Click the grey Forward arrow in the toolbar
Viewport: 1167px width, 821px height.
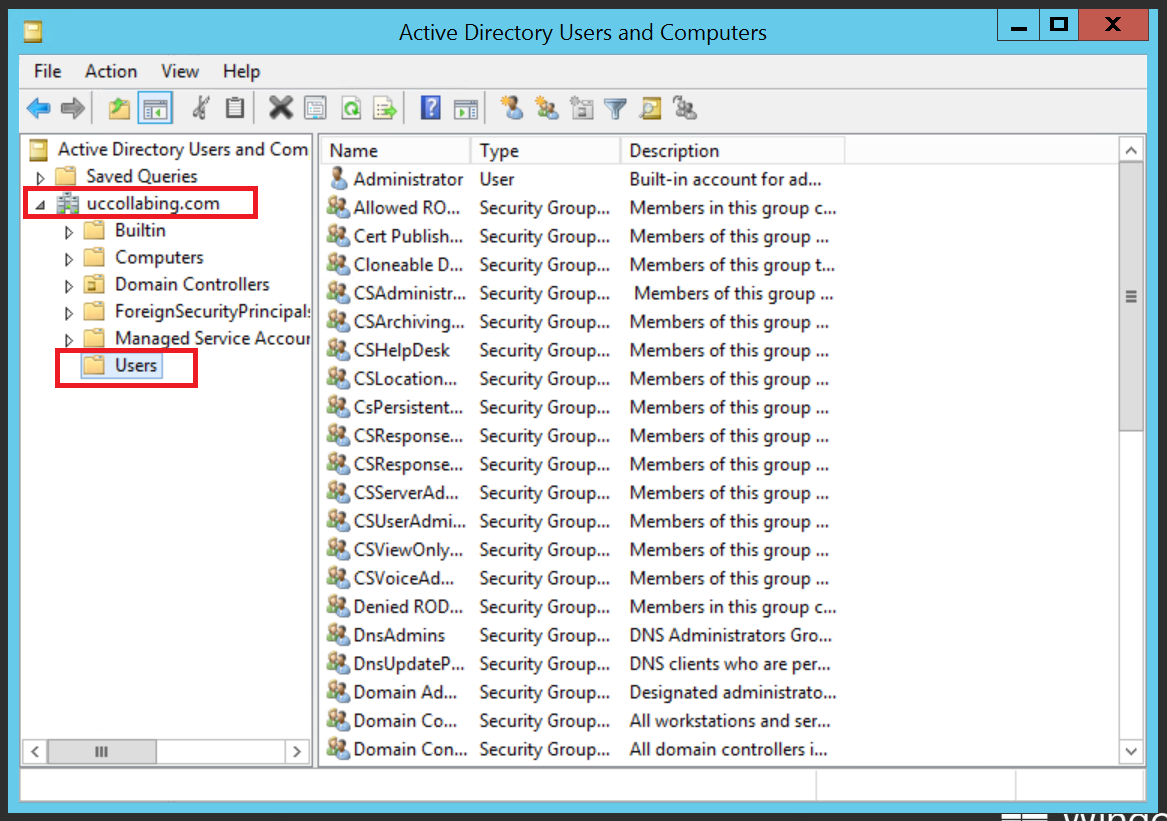click(x=72, y=109)
